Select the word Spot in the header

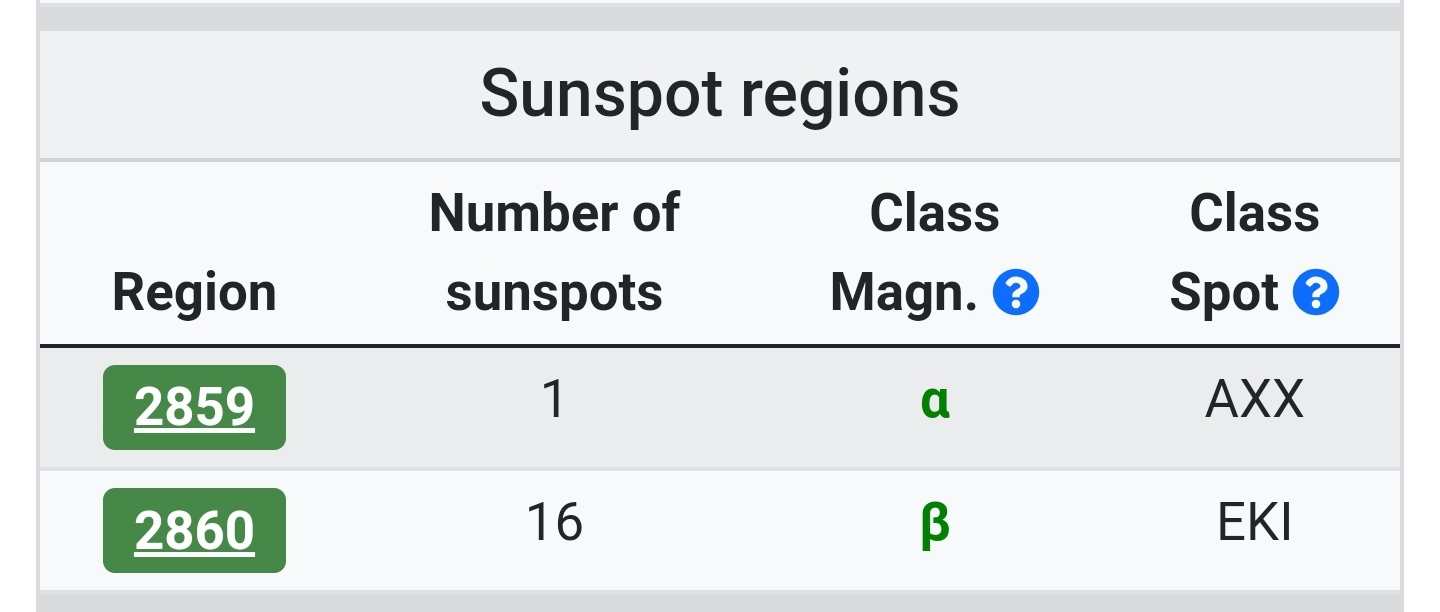point(1224,294)
